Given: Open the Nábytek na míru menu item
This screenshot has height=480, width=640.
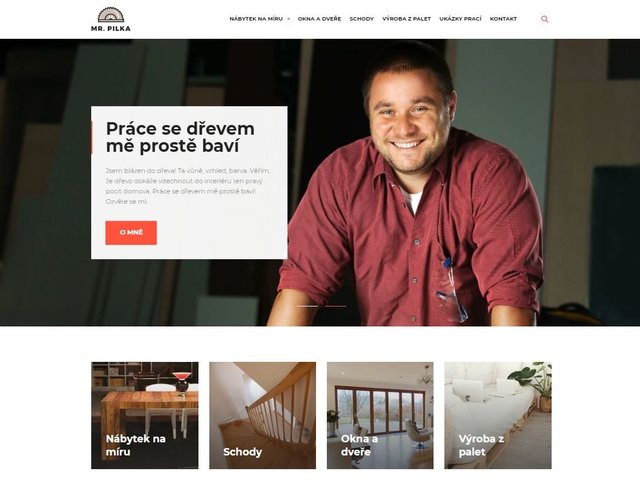Looking at the screenshot, I should (256, 19).
